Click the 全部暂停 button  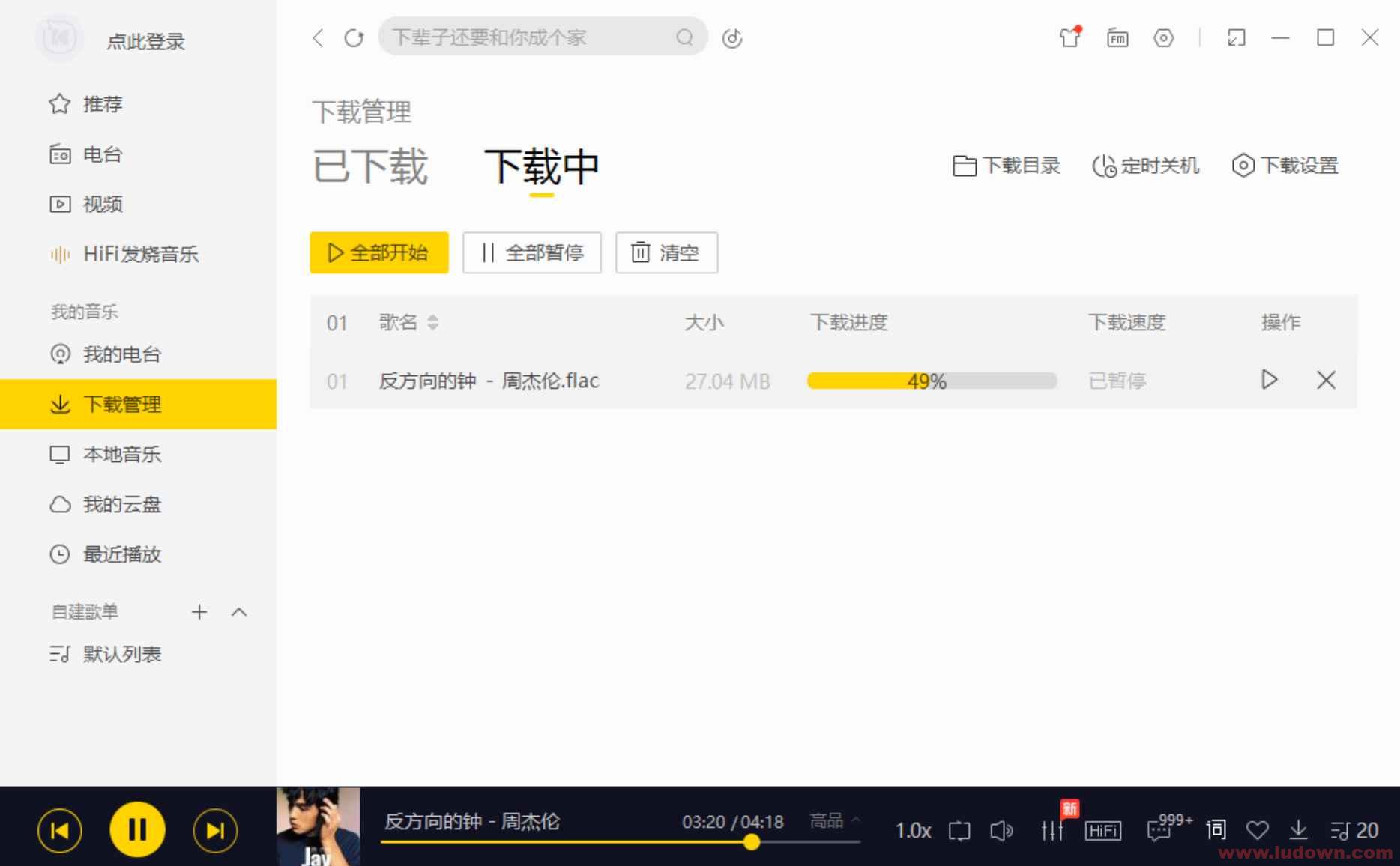click(x=532, y=252)
